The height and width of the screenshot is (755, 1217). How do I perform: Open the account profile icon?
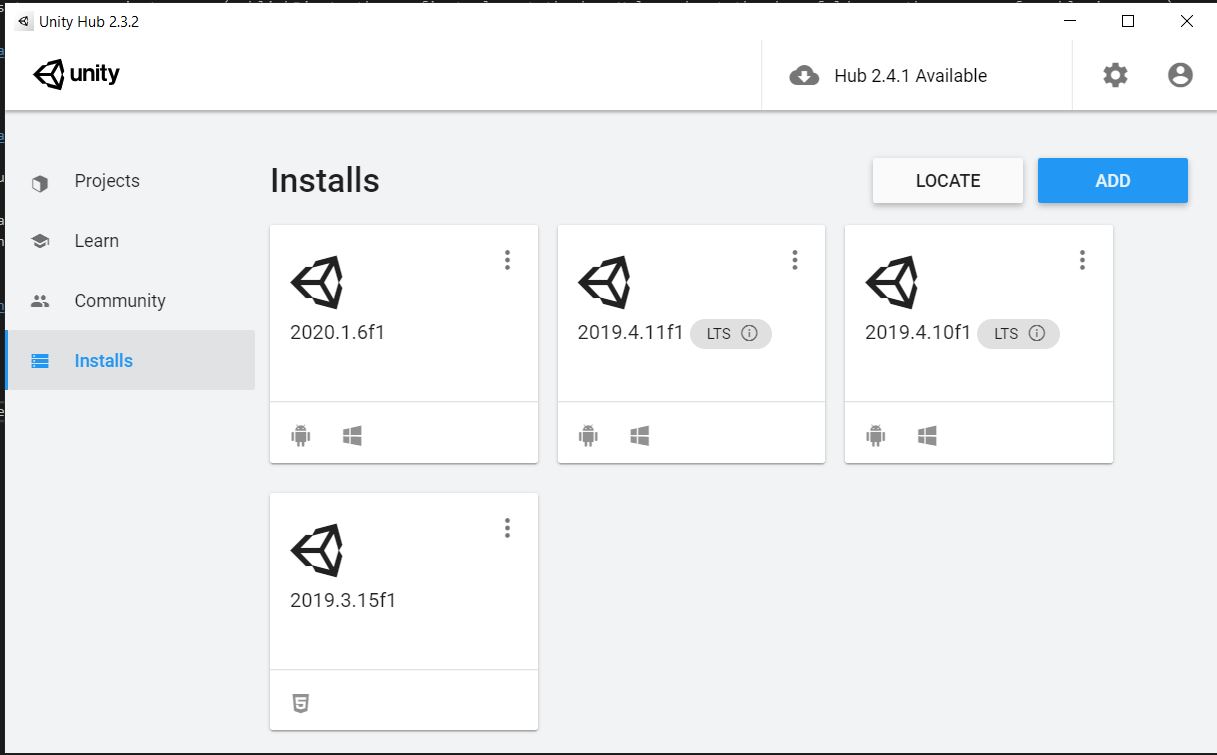(1180, 75)
